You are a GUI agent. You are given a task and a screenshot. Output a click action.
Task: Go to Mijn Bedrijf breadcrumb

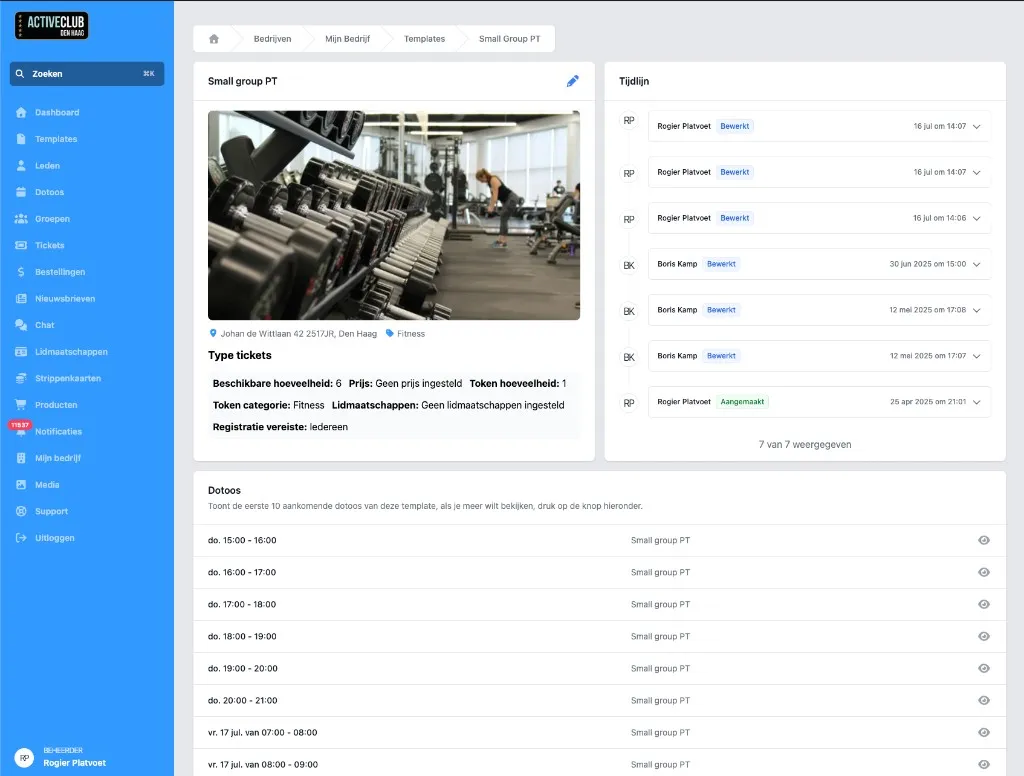pos(347,39)
